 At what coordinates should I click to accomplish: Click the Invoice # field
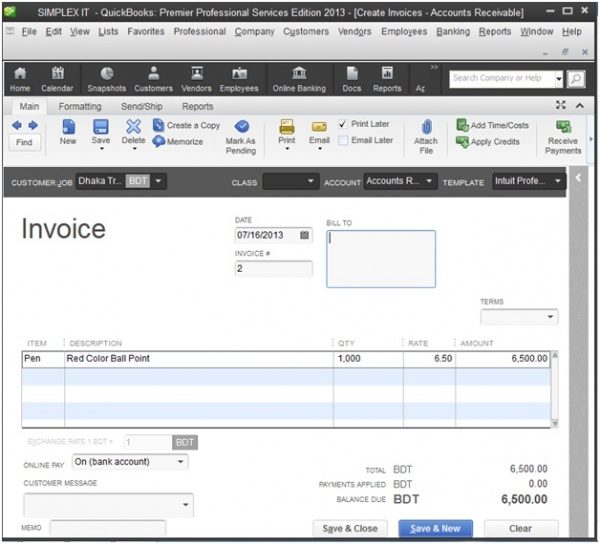click(x=274, y=268)
